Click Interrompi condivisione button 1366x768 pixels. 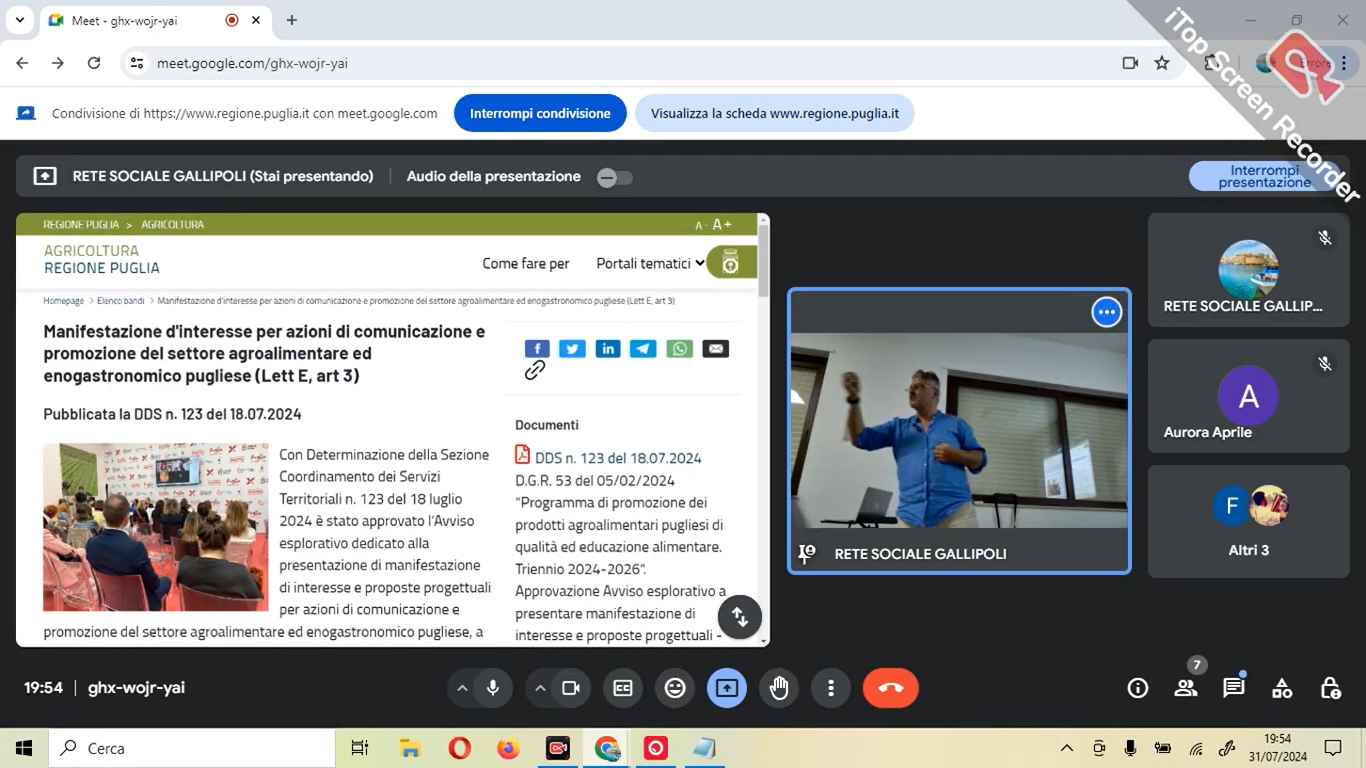(540, 113)
